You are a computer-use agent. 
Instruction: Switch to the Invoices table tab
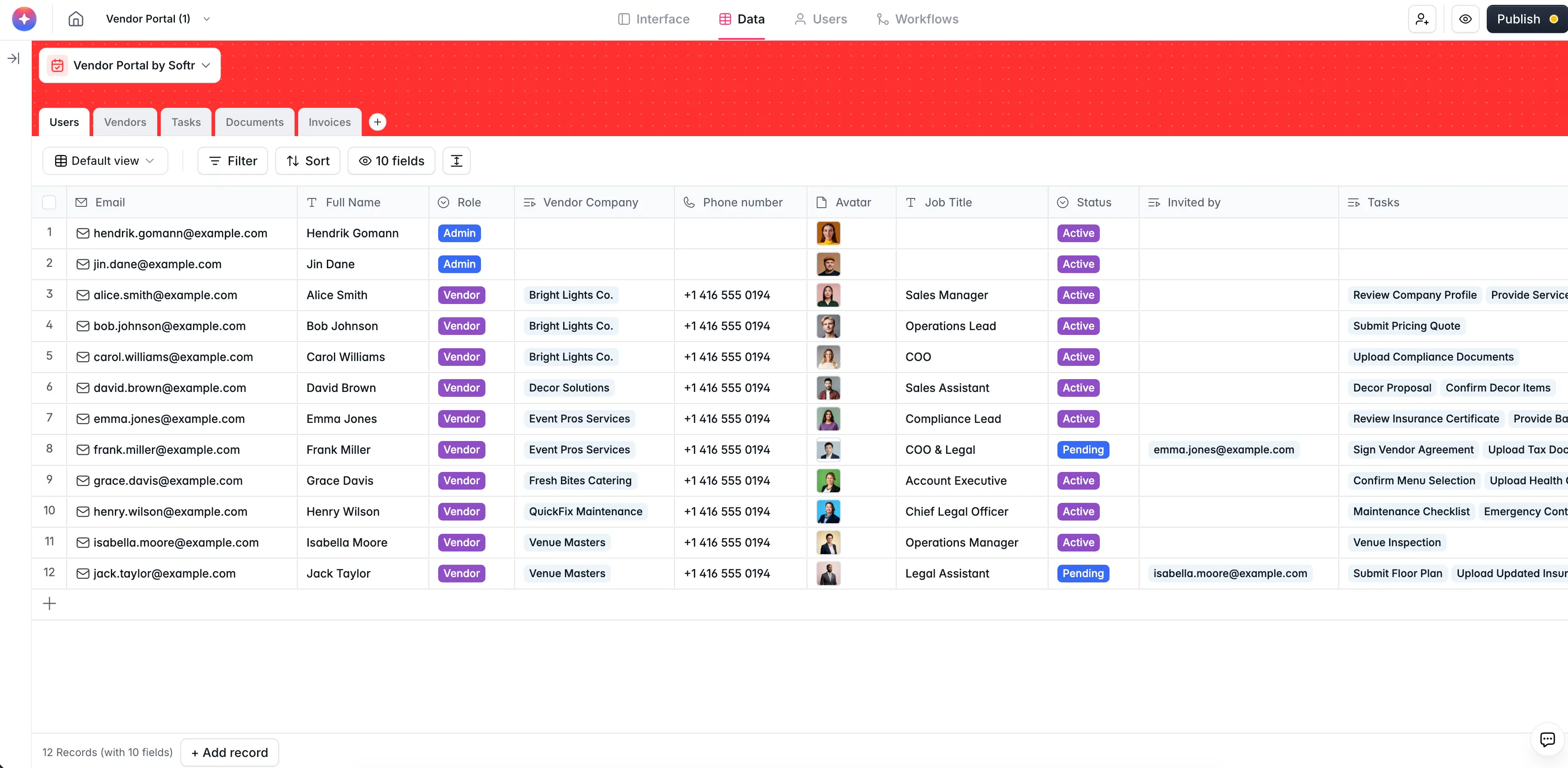[x=330, y=122]
